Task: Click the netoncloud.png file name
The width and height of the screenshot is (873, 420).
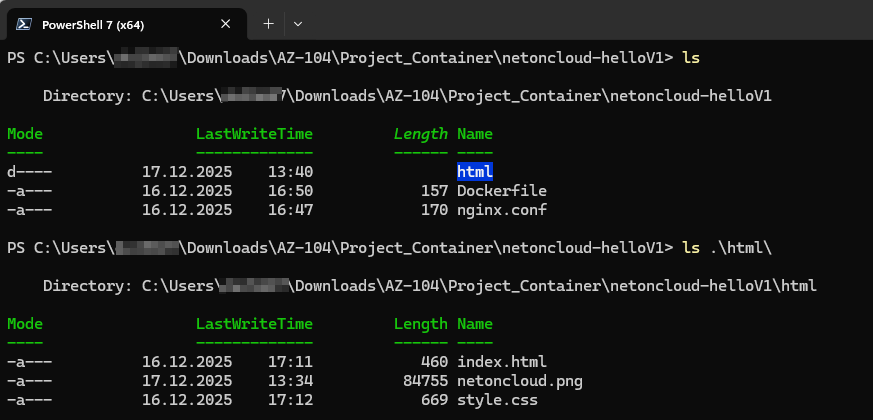Action: coord(519,380)
